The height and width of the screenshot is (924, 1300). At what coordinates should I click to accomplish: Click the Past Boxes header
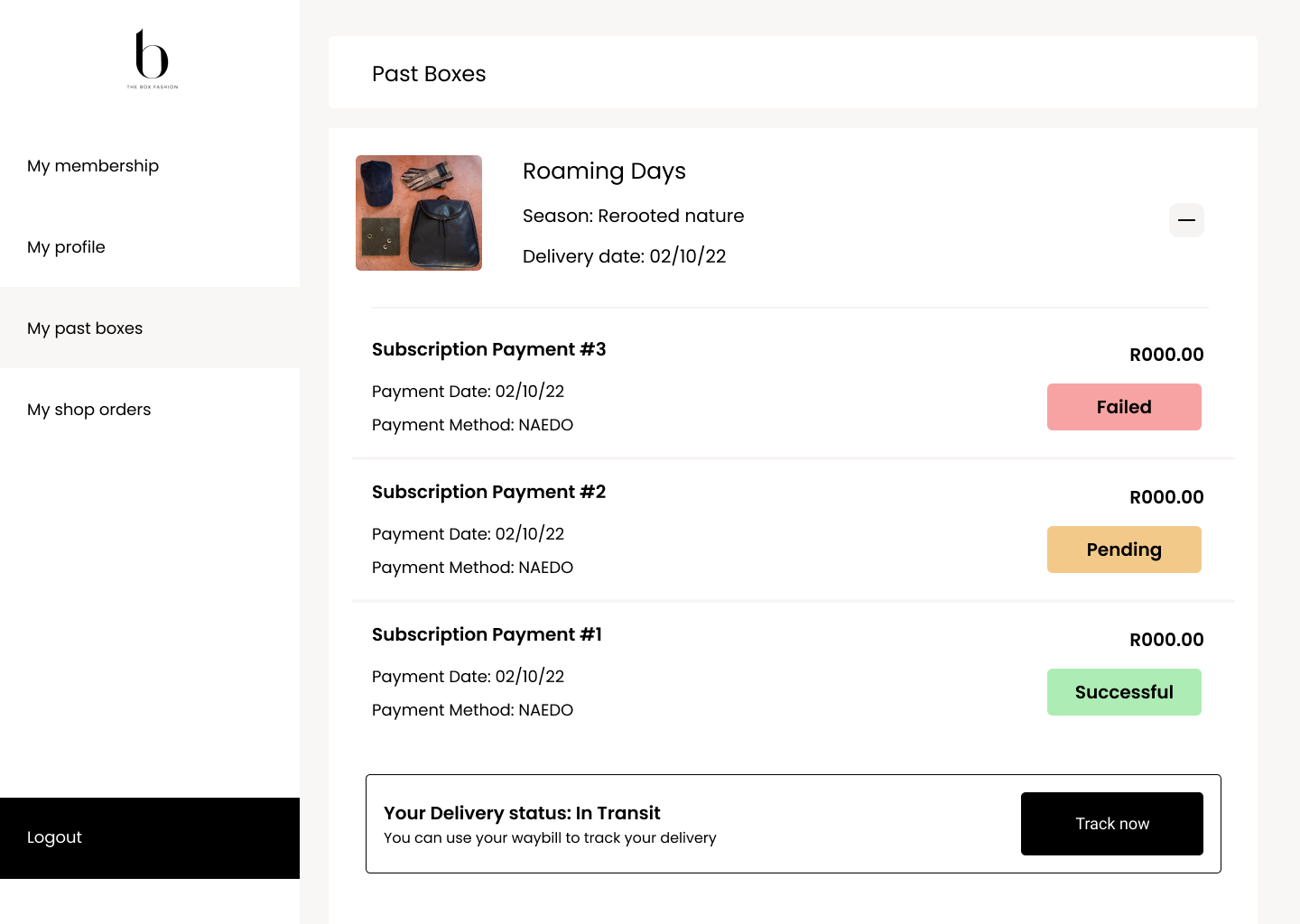(430, 74)
